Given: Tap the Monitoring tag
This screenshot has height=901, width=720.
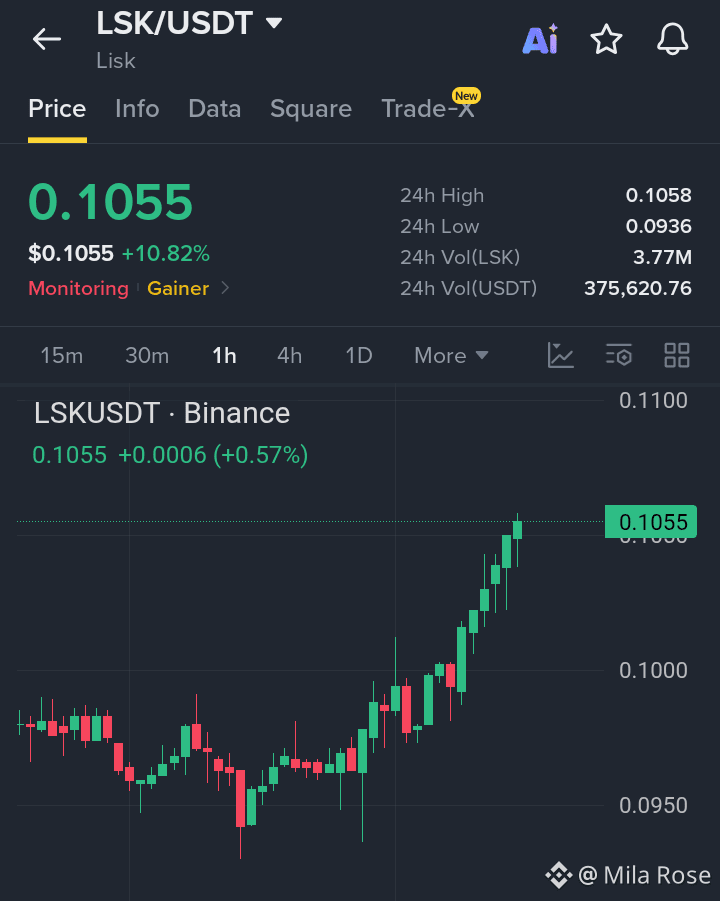Looking at the screenshot, I should point(78,288).
